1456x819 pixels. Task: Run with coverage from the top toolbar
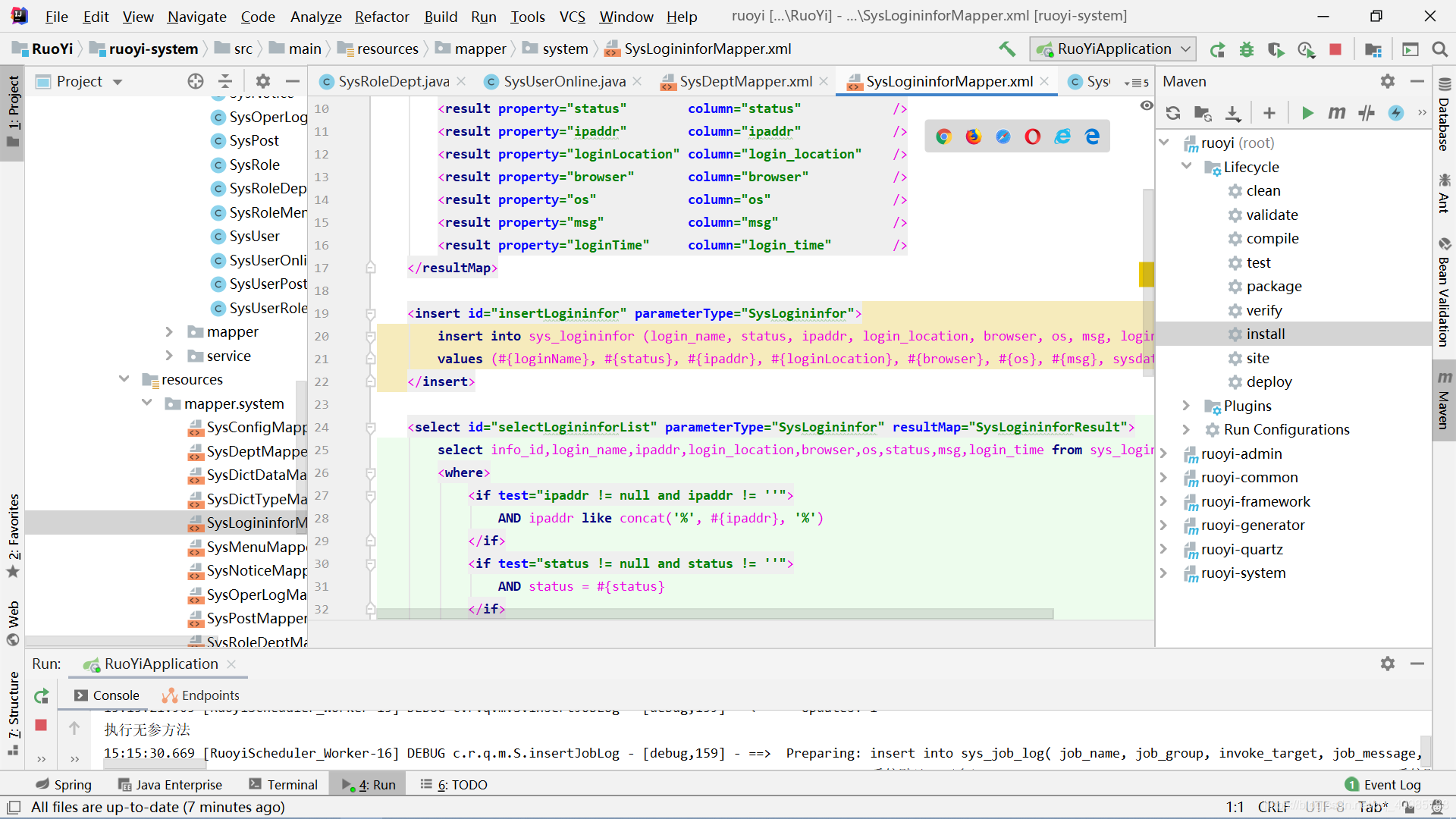(x=1276, y=49)
